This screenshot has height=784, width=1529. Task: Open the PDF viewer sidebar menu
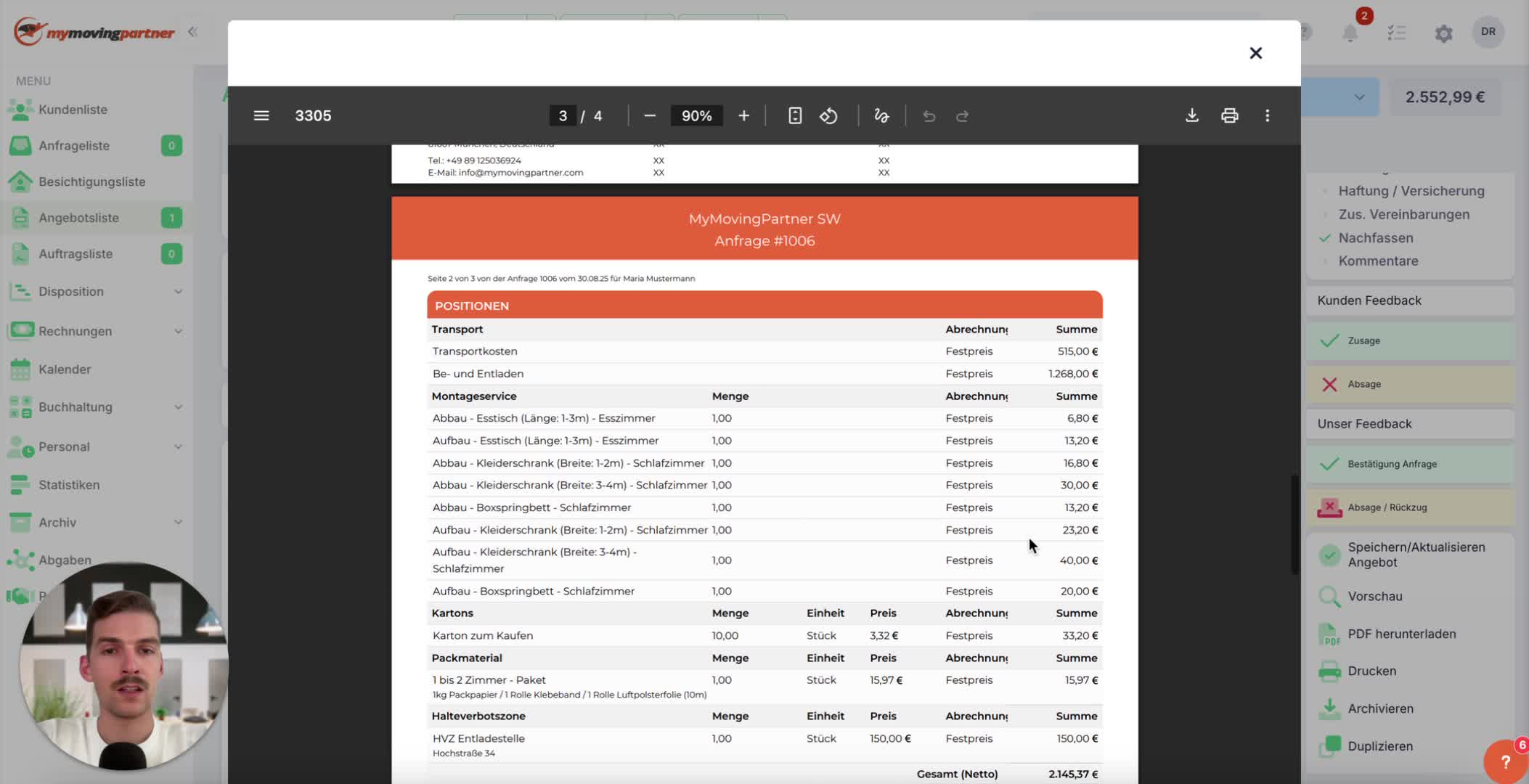pyautogui.click(x=261, y=116)
